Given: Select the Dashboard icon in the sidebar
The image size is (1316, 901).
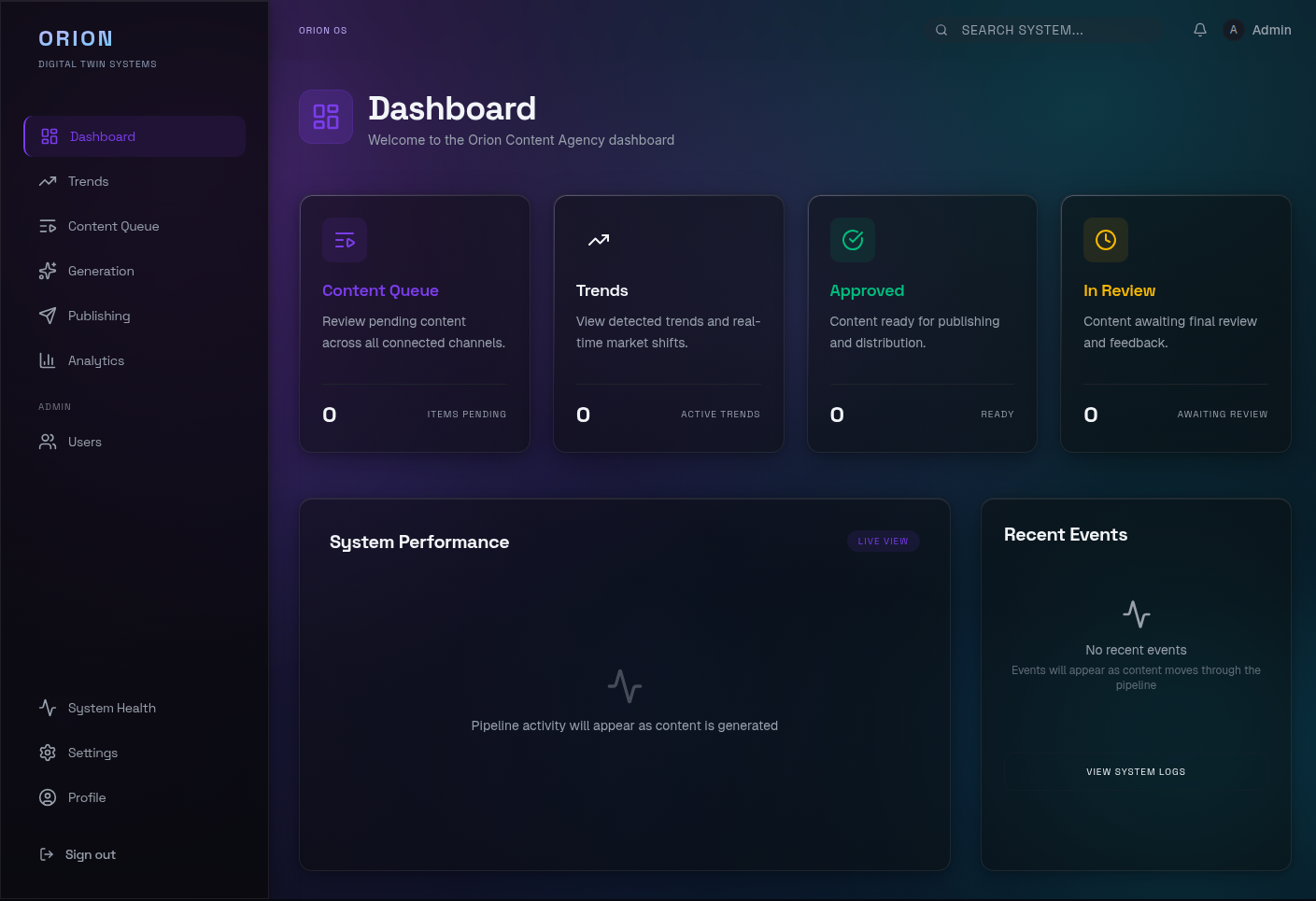Looking at the screenshot, I should (x=48, y=135).
